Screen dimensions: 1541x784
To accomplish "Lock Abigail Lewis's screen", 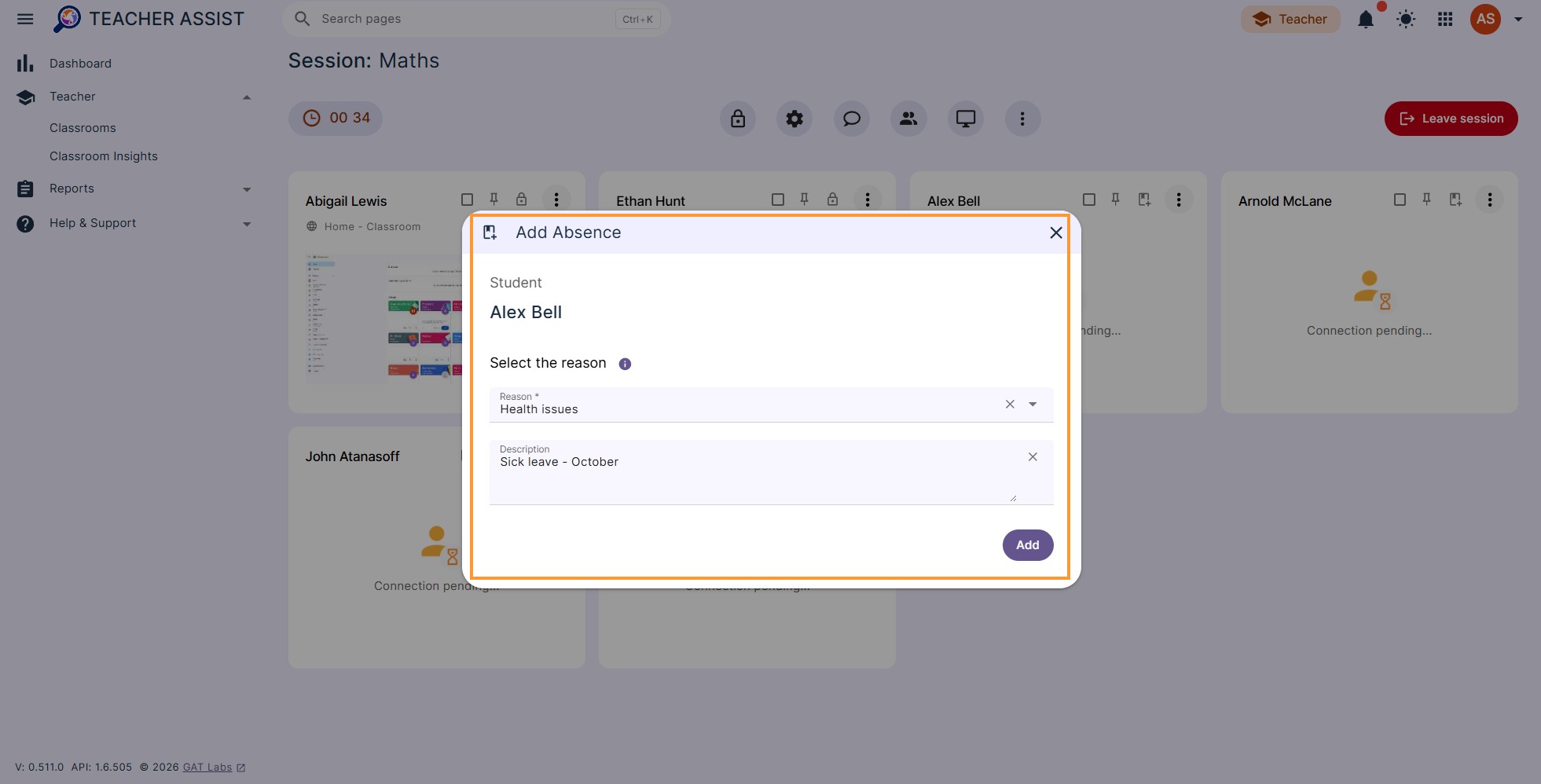I will click(521, 200).
